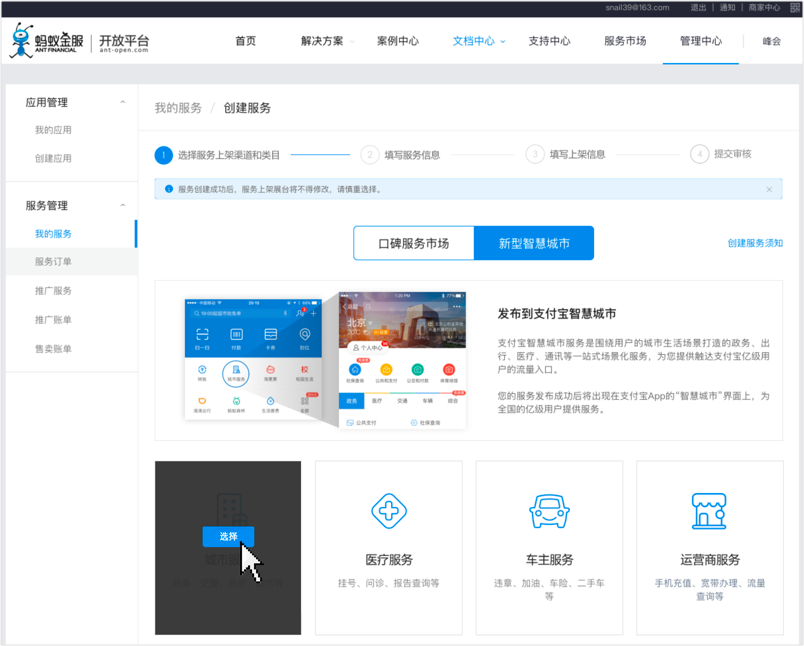Expand the 文档中心 dropdown arrow

pos(503,42)
